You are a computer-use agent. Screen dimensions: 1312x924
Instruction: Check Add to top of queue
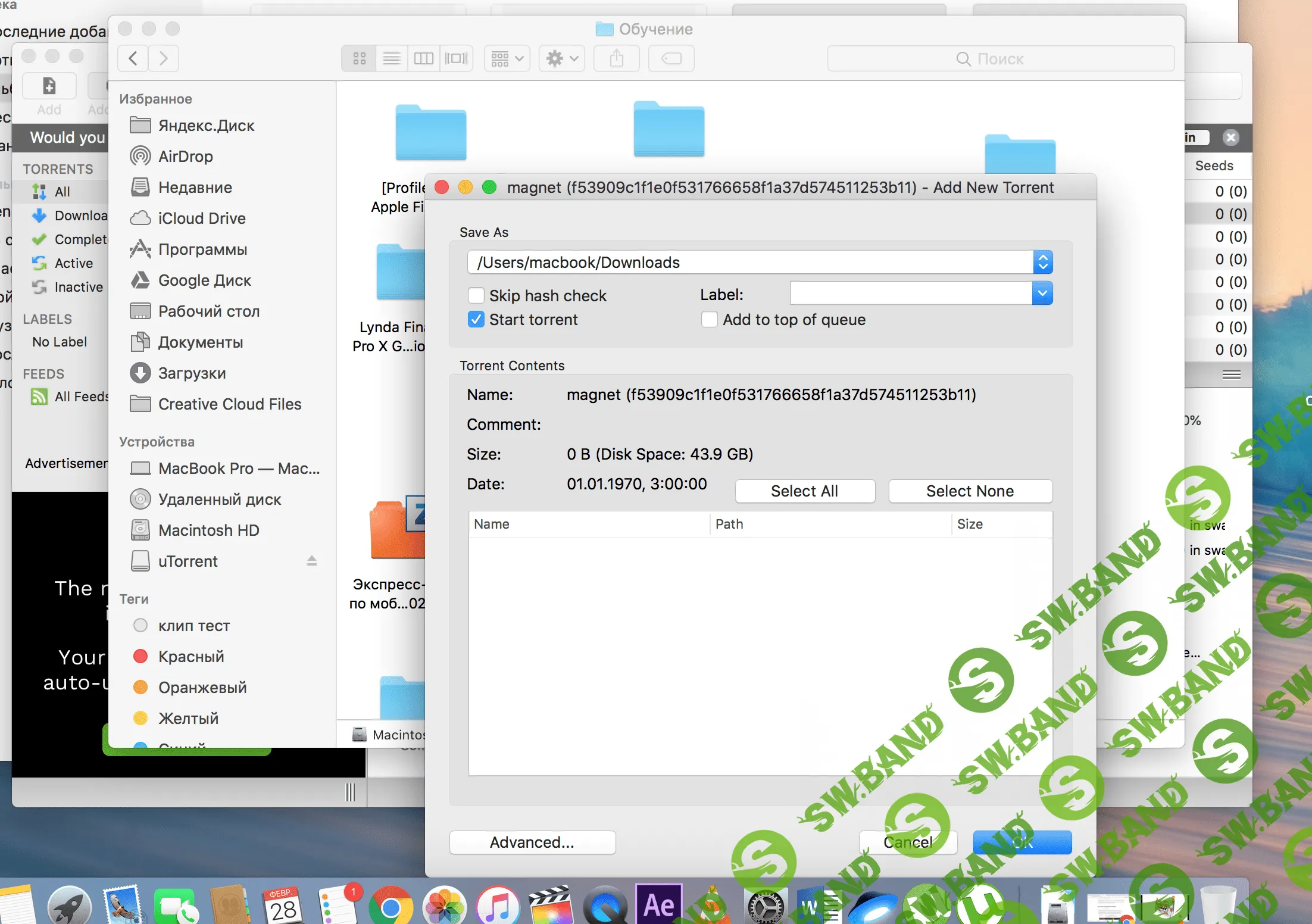(x=709, y=320)
